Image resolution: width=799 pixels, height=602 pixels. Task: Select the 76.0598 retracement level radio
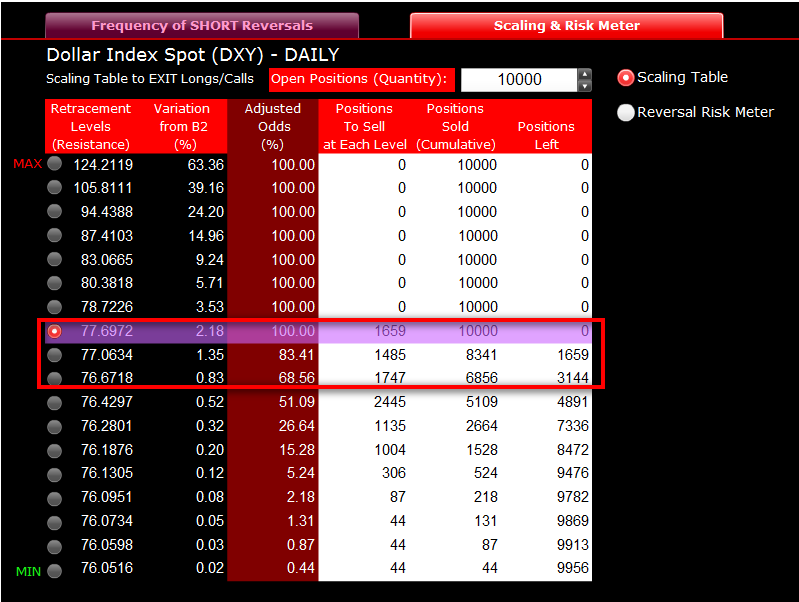point(55,546)
